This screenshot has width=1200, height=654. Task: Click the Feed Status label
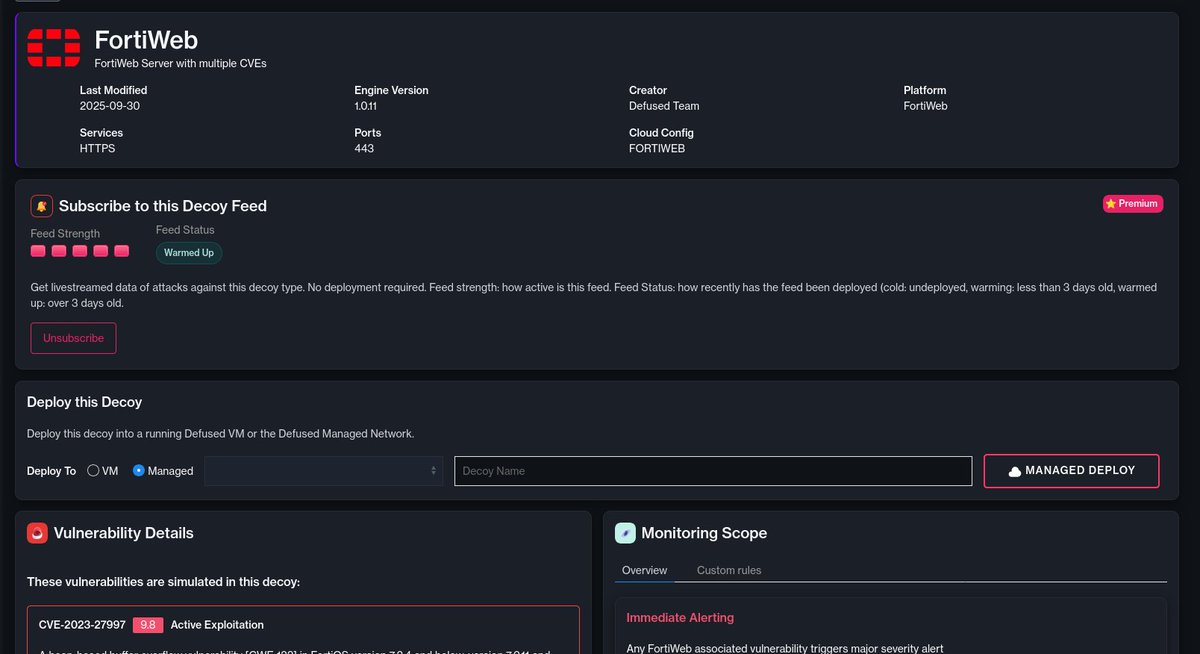coord(185,230)
